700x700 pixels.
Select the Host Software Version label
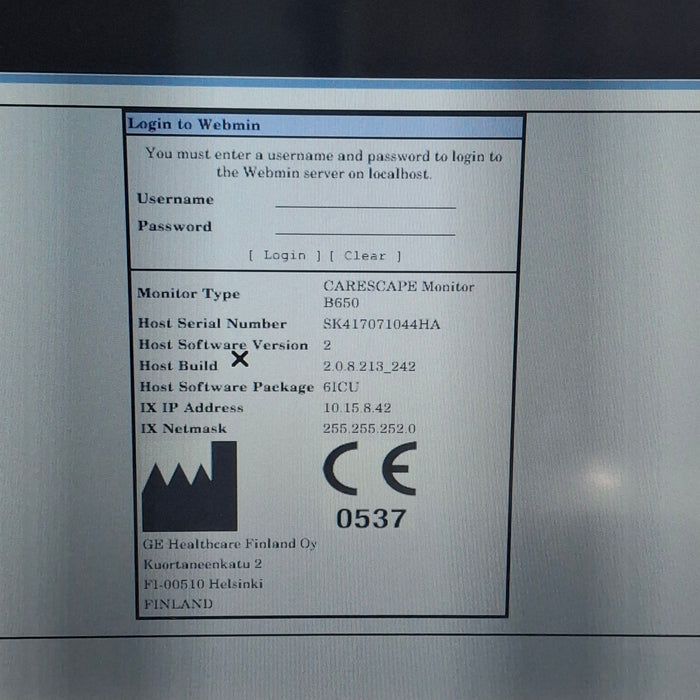(222, 345)
